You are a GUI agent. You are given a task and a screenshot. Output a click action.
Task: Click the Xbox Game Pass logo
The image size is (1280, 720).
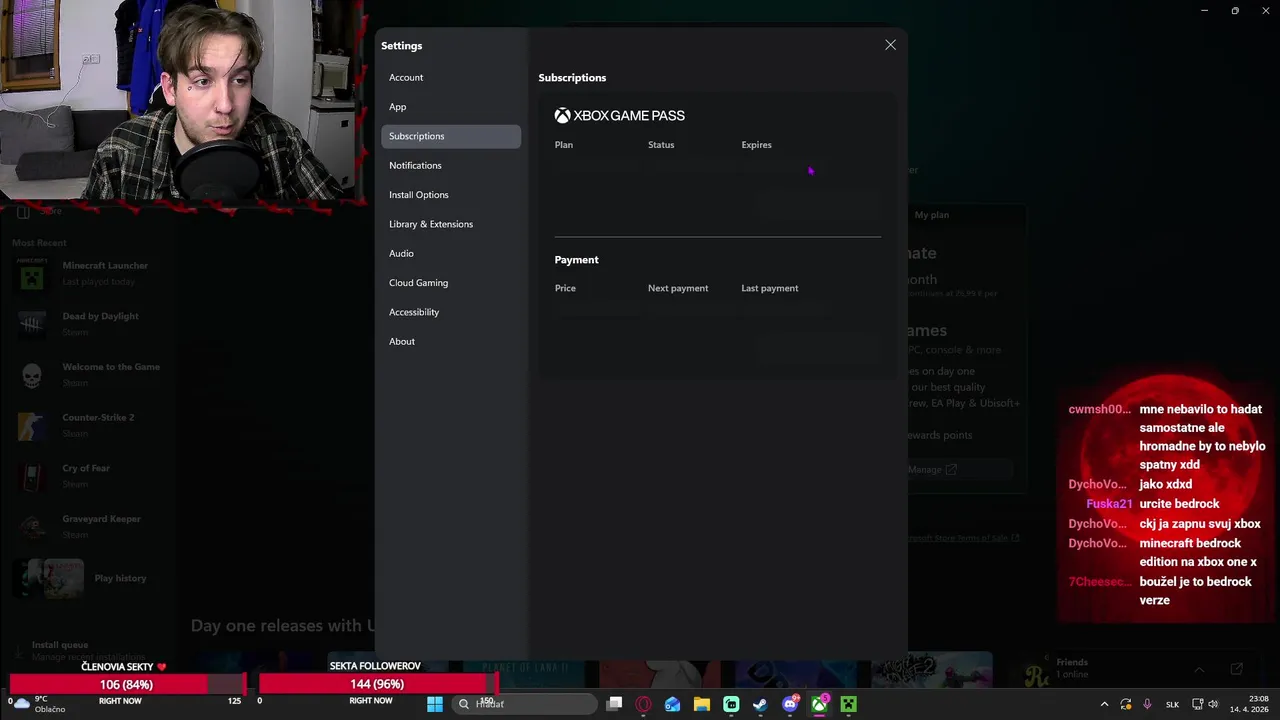(x=620, y=116)
